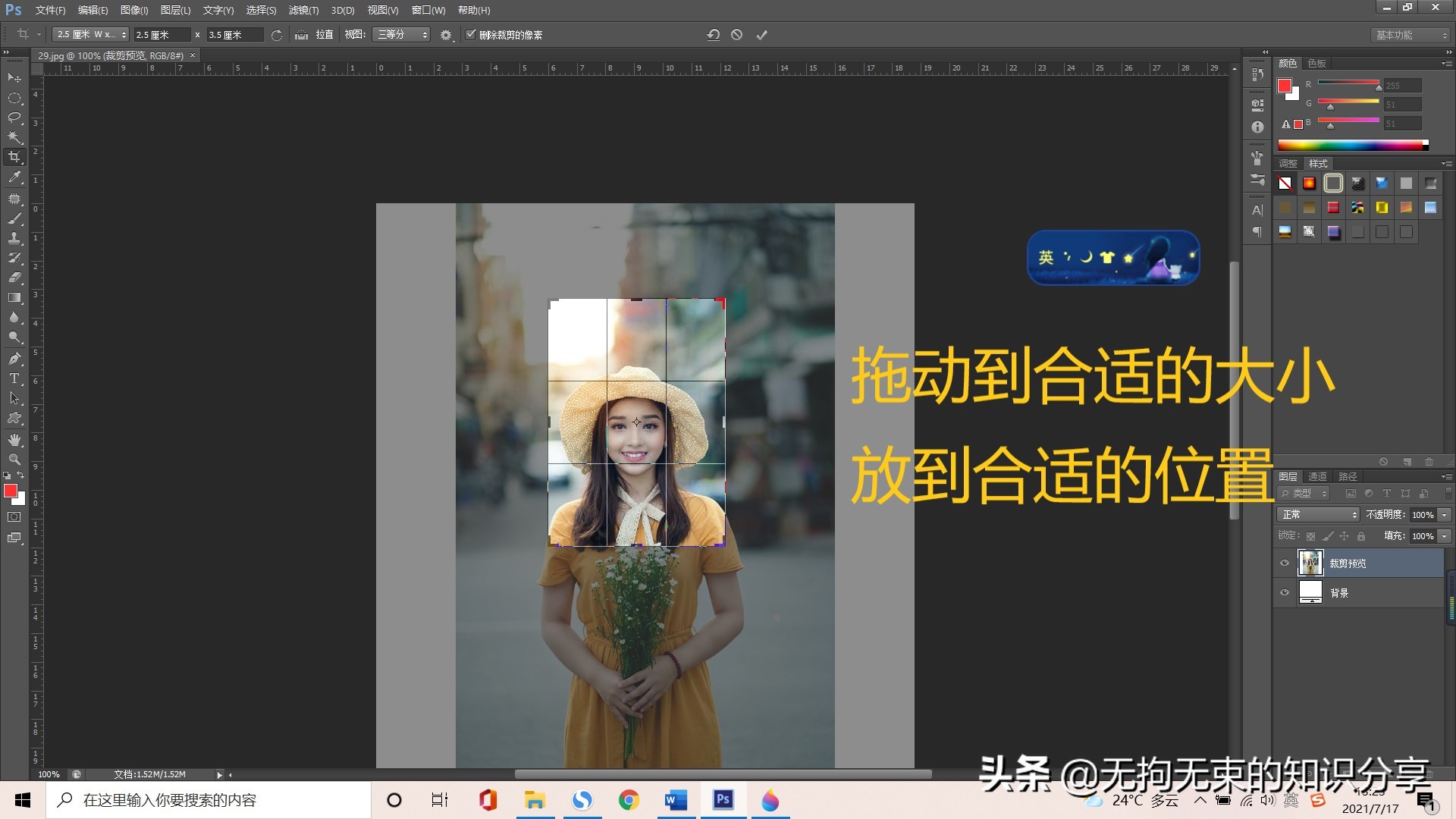Select the Zoom tool in the toolbox

pos(14,459)
